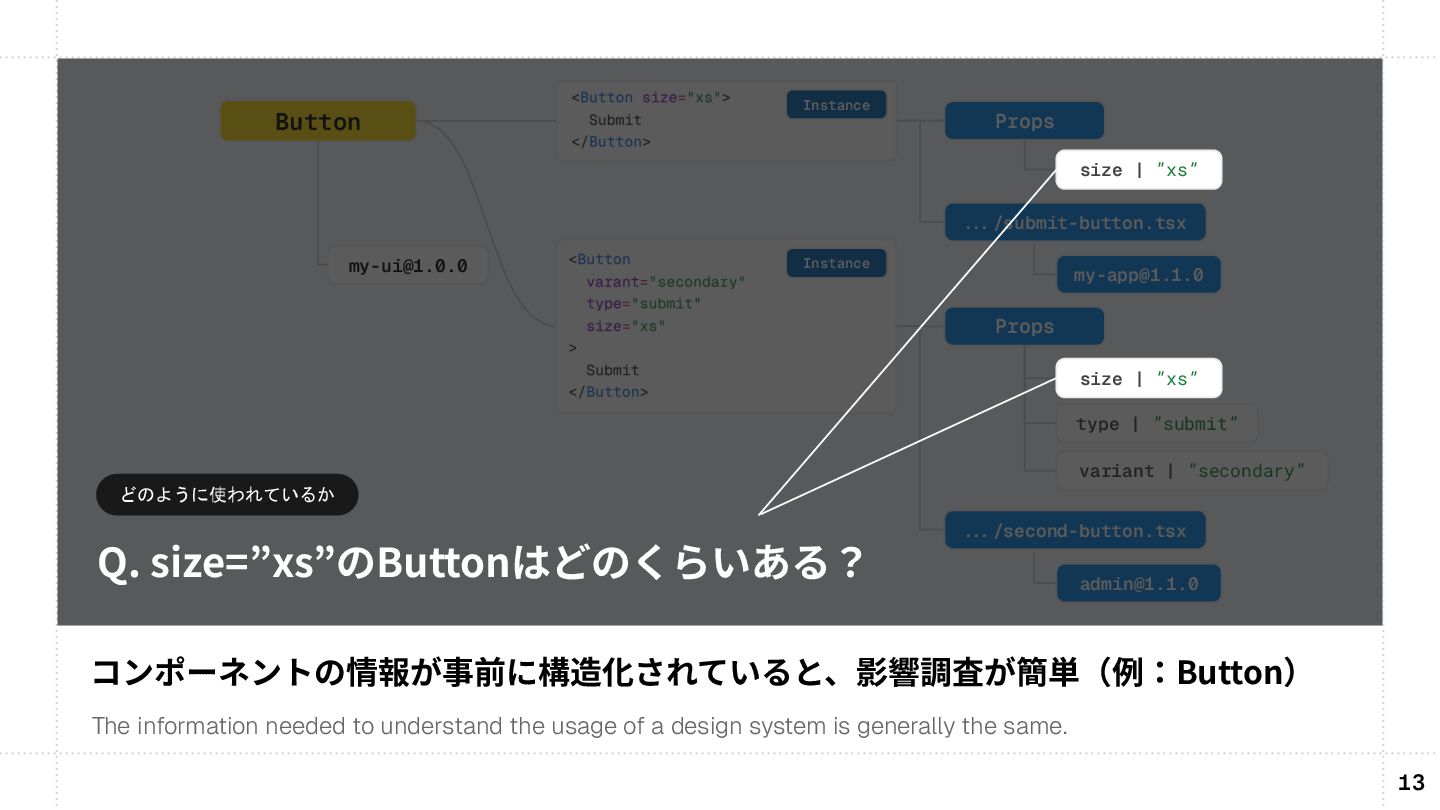1440x810 pixels.
Task: Click the question text Q. size="xs"のButtonはどのくらいある？
Action: click(x=480, y=563)
